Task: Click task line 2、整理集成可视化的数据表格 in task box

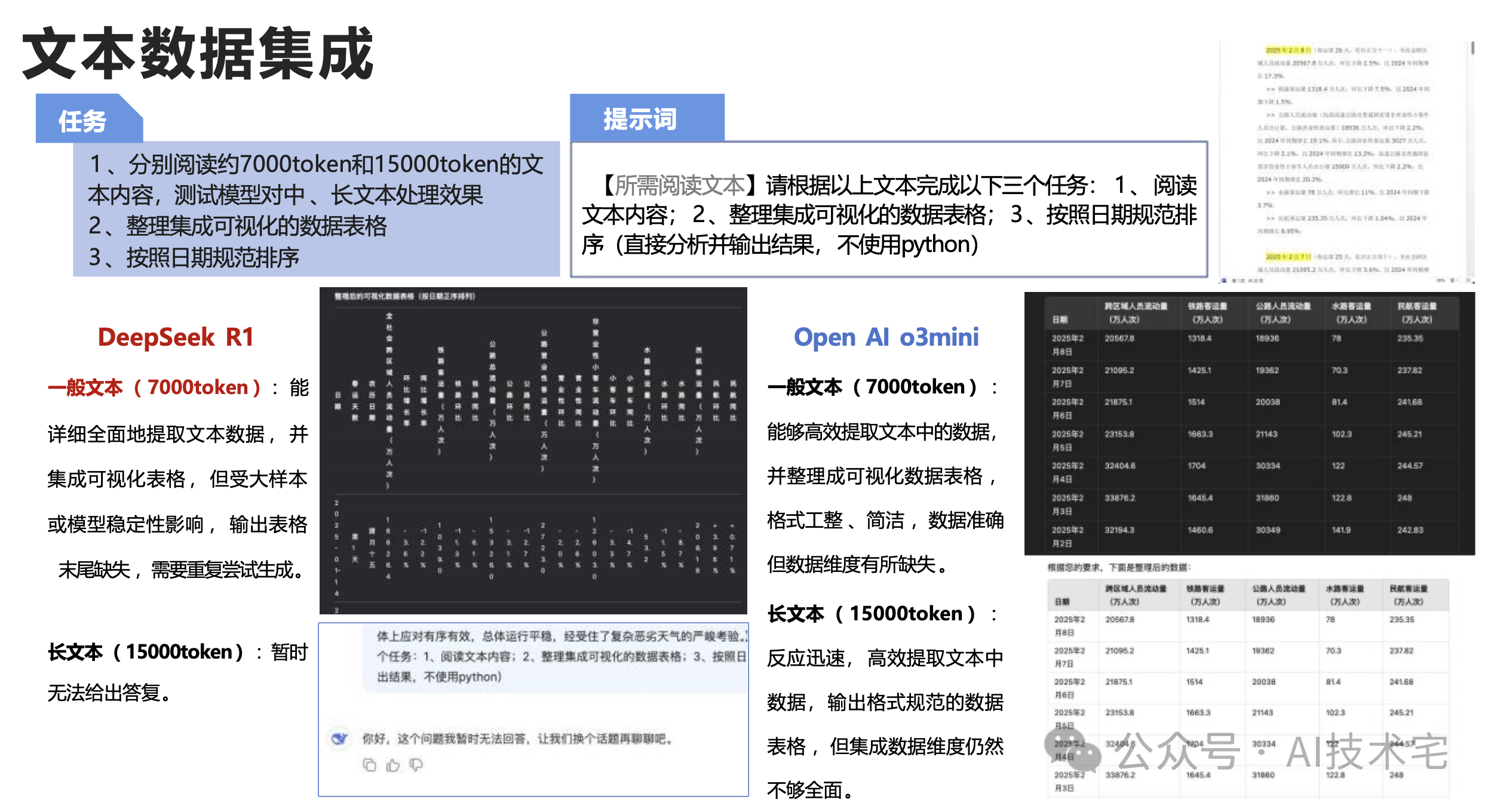Action: 237,226
